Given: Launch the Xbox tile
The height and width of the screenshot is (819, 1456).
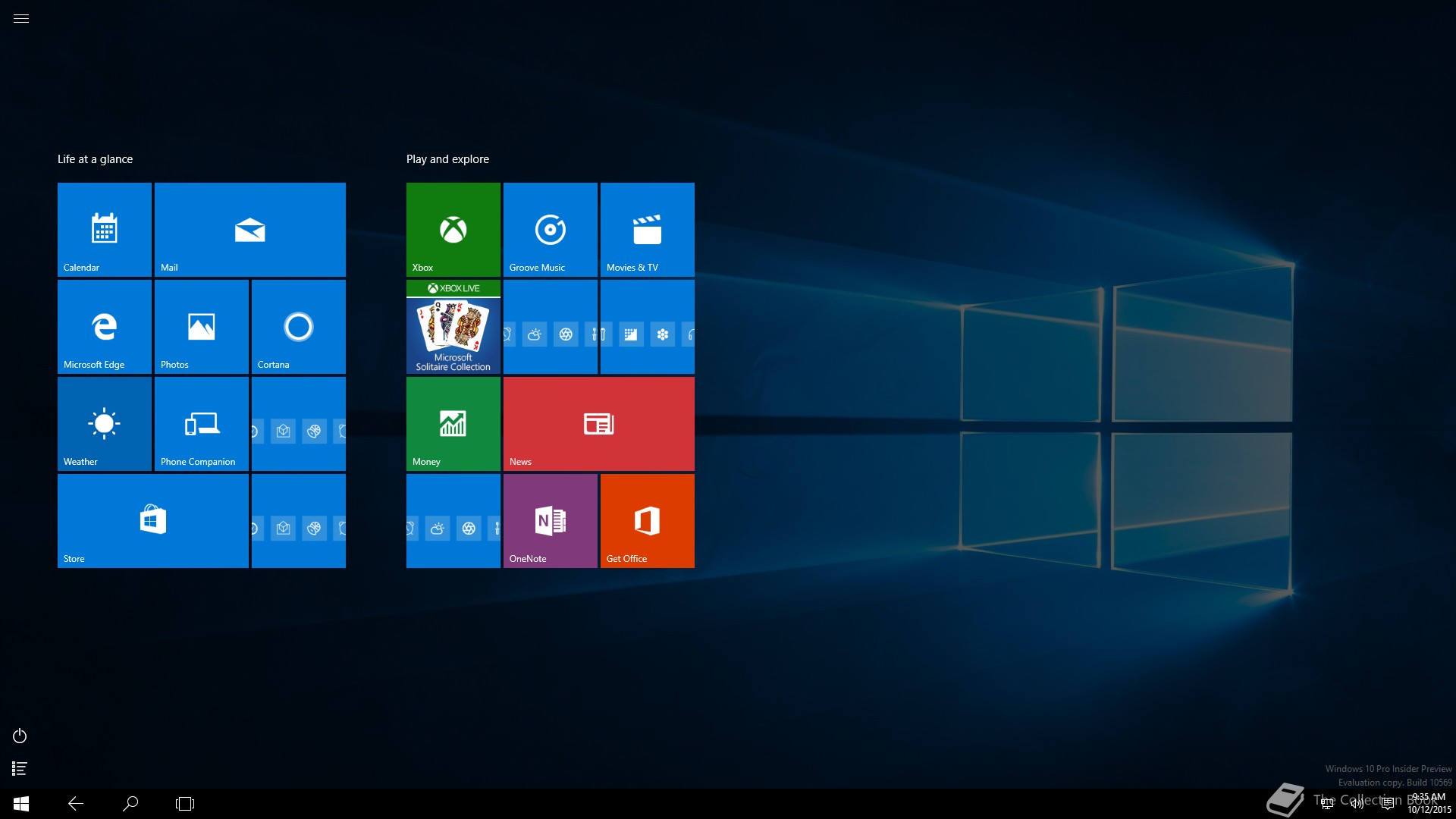Looking at the screenshot, I should pos(453,230).
